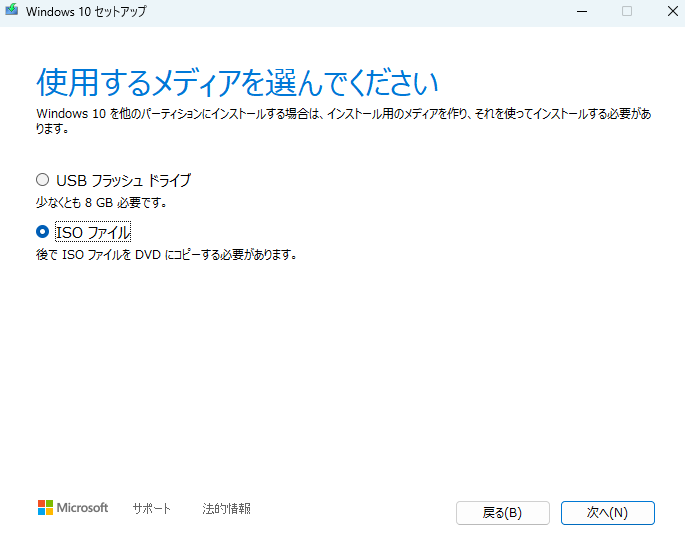The height and width of the screenshot is (547, 685).
Task: Click the USB フラッシュ ドライブ label text
Action: click(124, 180)
